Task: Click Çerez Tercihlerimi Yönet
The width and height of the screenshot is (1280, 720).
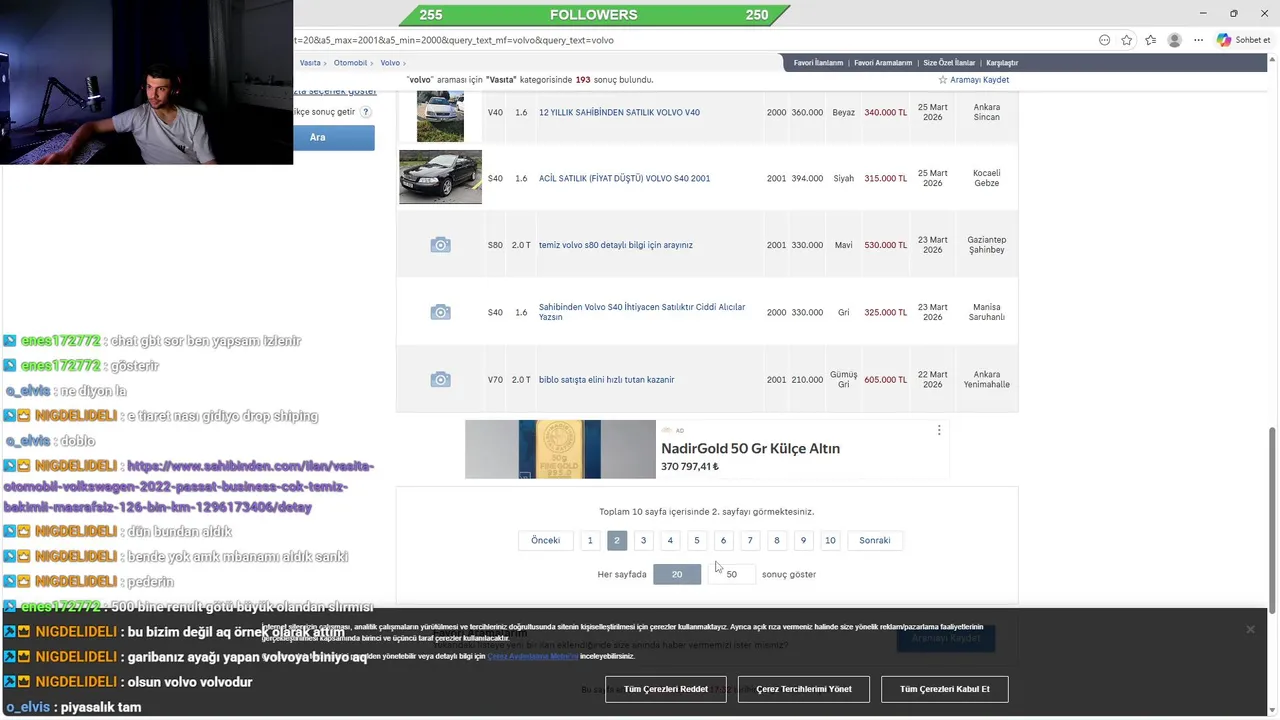Action: [803, 689]
